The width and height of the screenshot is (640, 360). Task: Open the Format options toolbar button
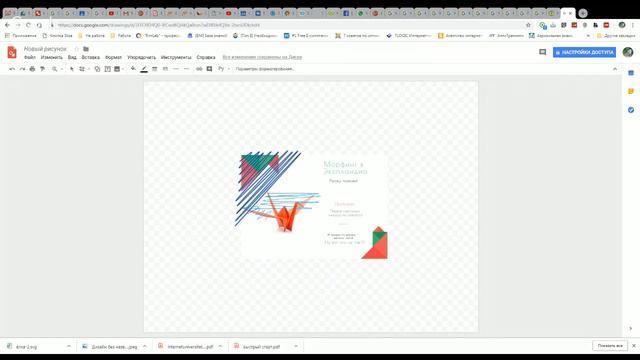click(x=265, y=69)
